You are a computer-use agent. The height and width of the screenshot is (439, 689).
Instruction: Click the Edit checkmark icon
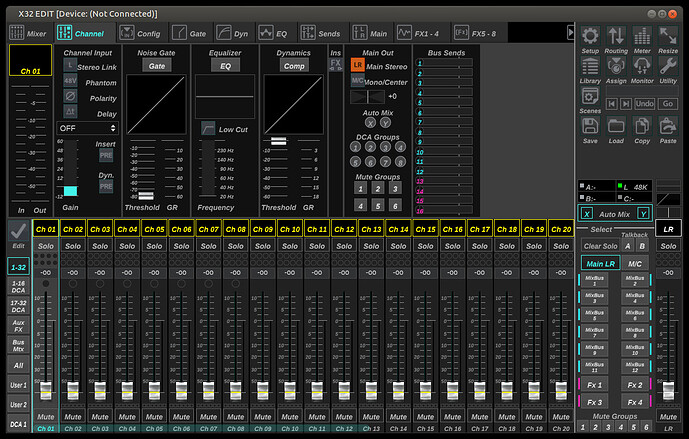tap(18, 230)
